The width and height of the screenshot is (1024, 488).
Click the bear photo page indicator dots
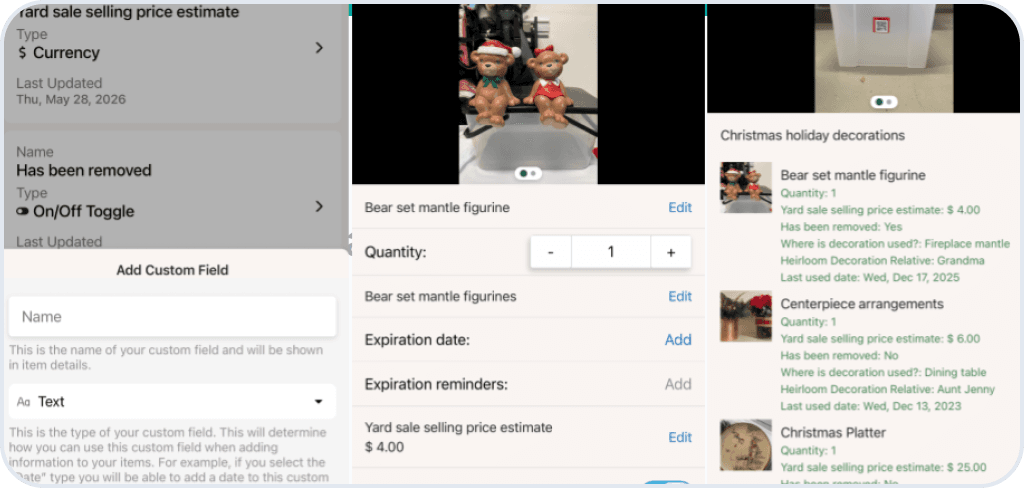coord(528,174)
